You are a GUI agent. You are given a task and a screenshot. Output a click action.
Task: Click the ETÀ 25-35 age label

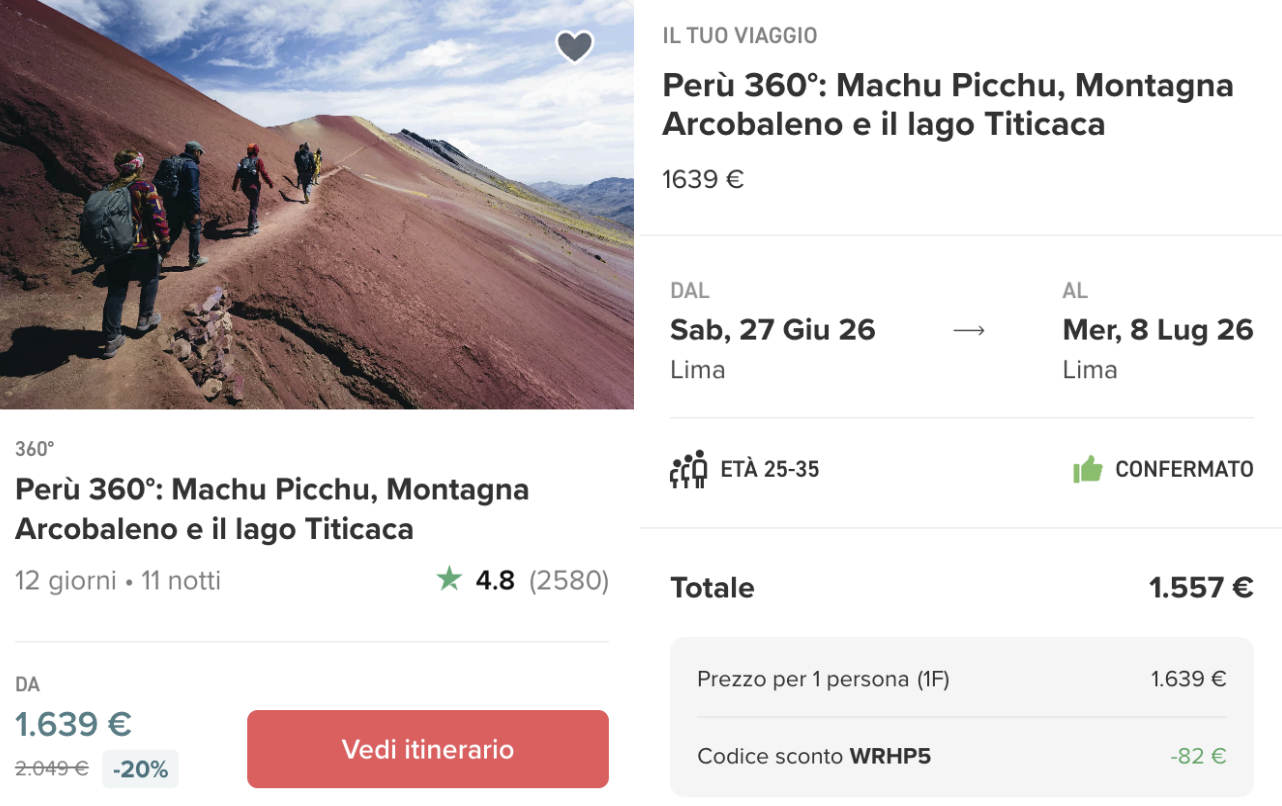[769, 469]
